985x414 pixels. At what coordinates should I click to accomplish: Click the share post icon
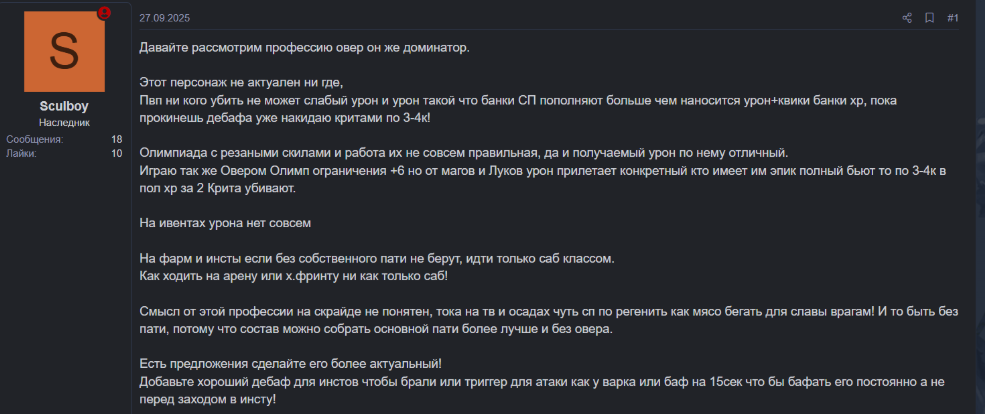[x=907, y=18]
